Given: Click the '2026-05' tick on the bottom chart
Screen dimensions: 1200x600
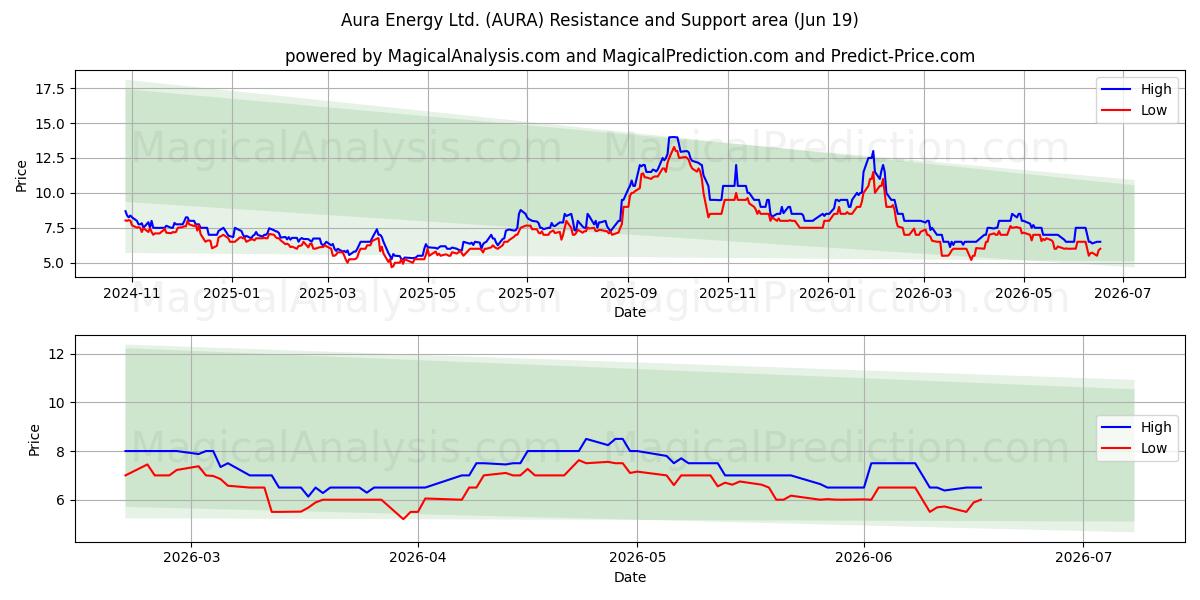Looking at the screenshot, I should (x=637, y=558).
